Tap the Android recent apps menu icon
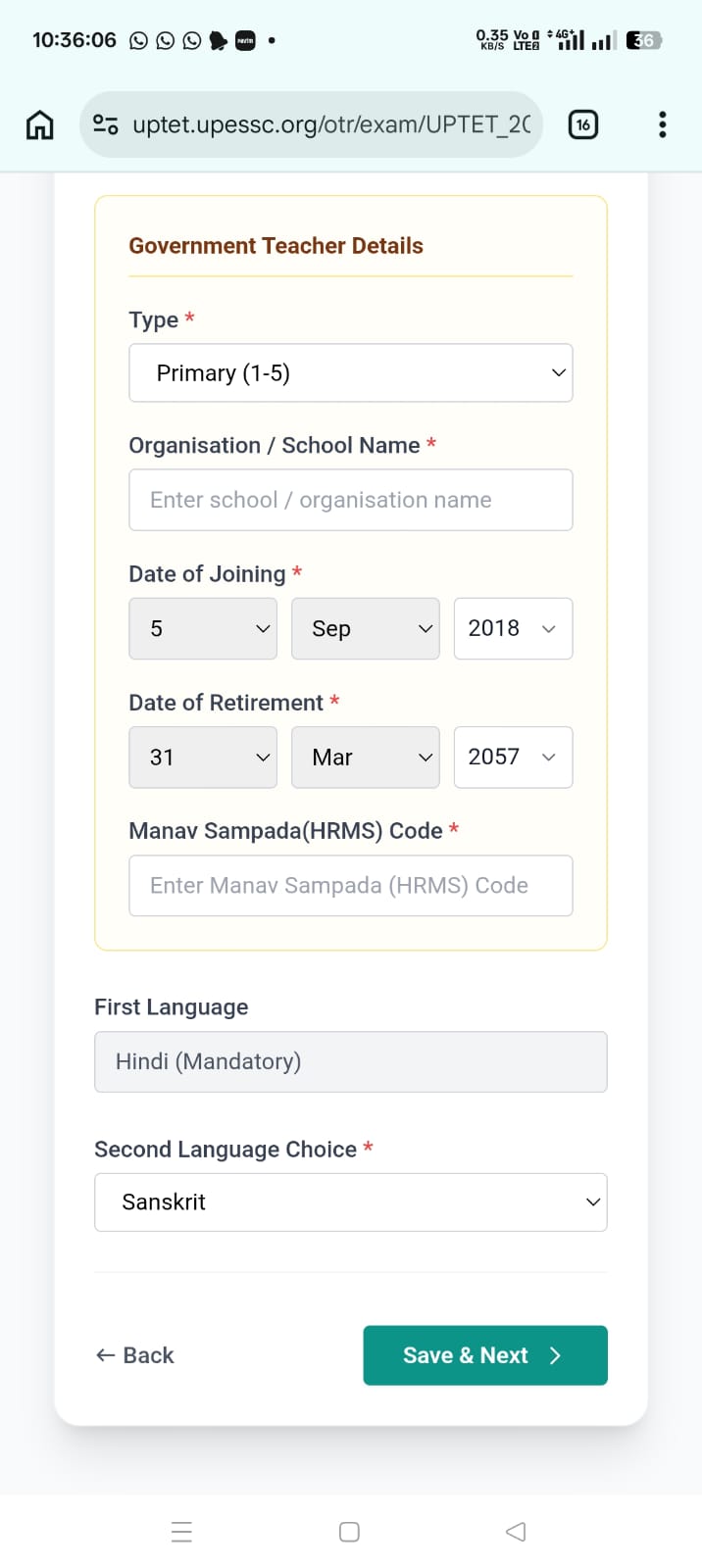Image resolution: width=702 pixels, height=1568 pixels. click(x=181, y=1532)
